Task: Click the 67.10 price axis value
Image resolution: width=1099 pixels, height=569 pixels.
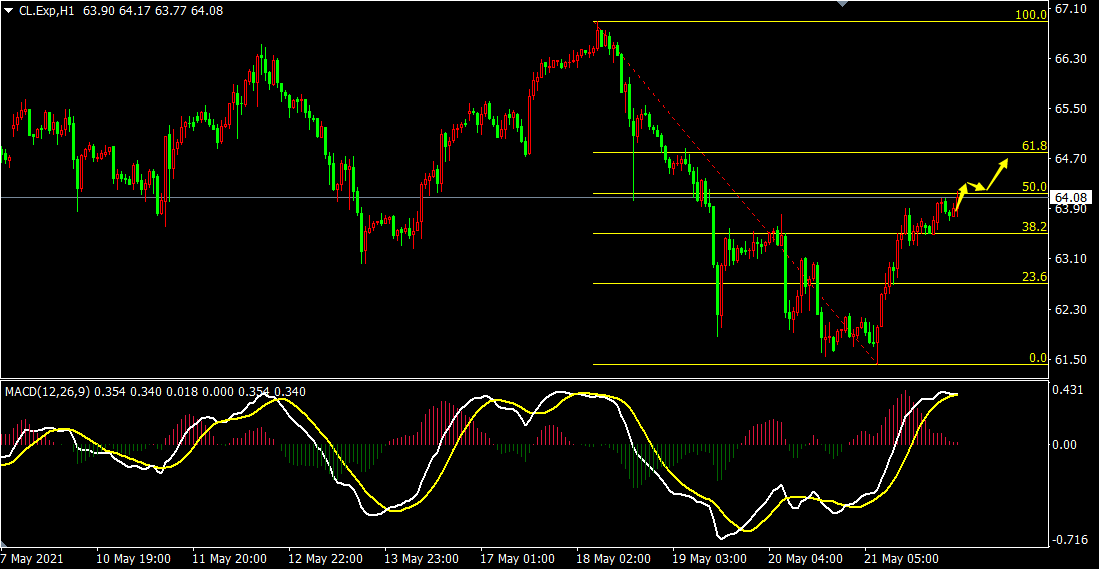Action: (1070, 8)
